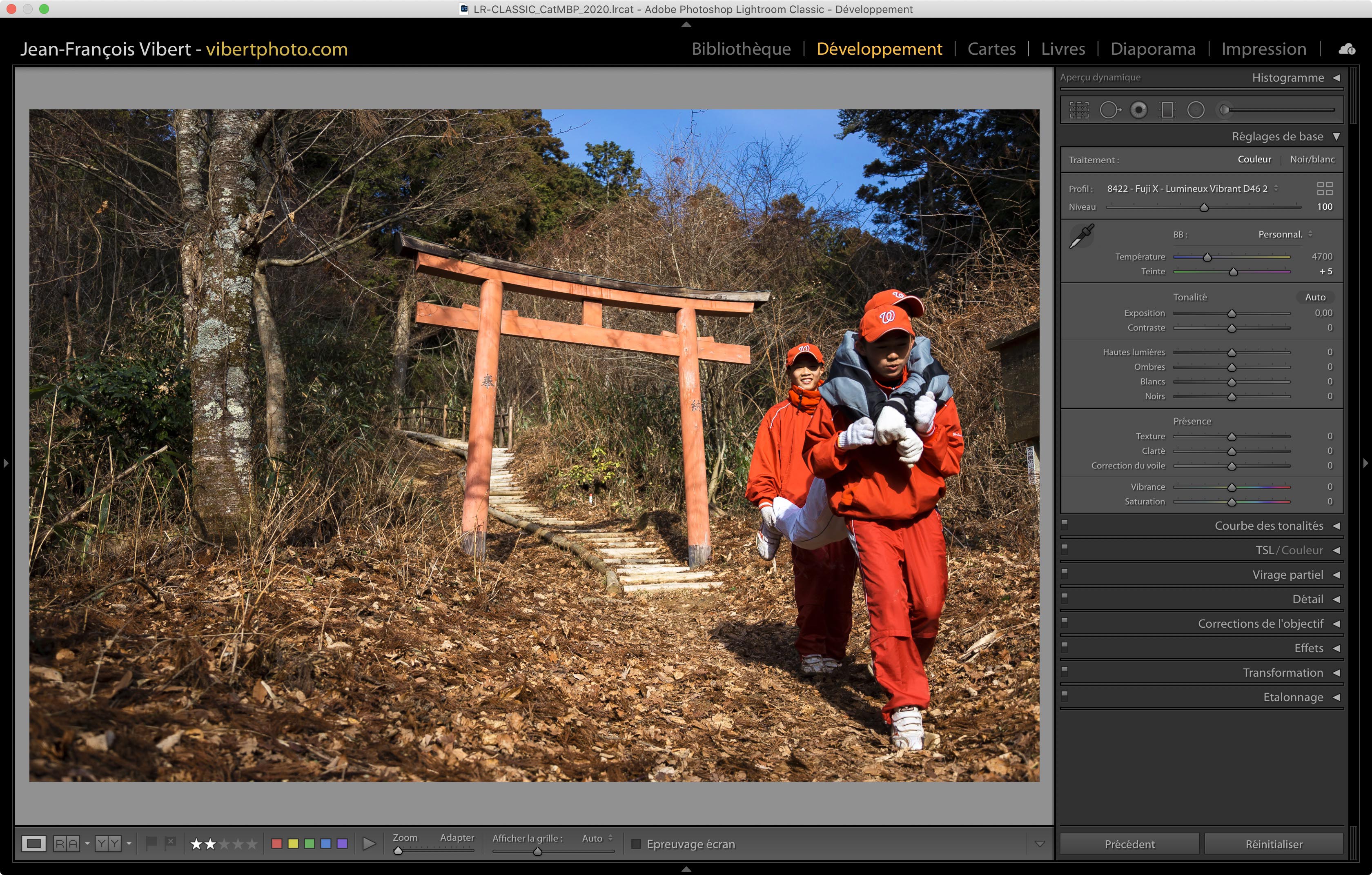This screenshot has width=1372, height=875.
Task: Switch to the Bibliothèque module
Action: click(x=741, y=49)
